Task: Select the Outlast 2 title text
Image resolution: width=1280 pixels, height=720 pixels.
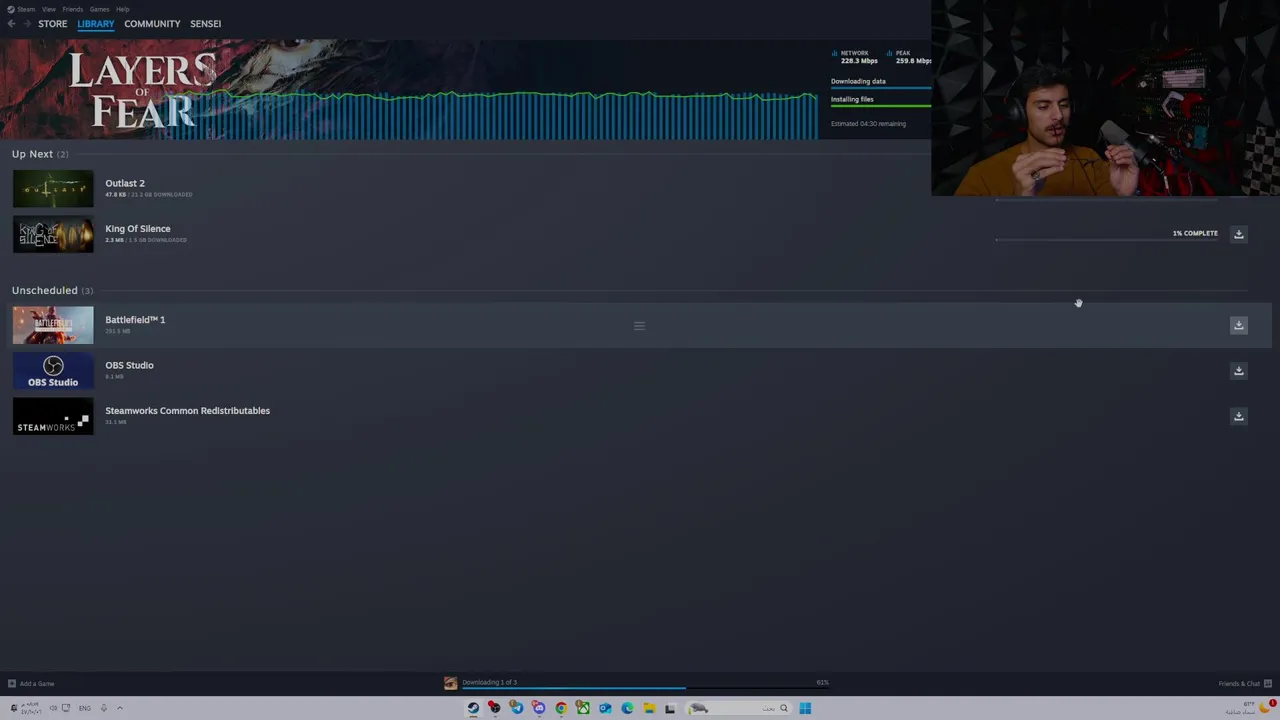Action: click(x=125, y=183)
